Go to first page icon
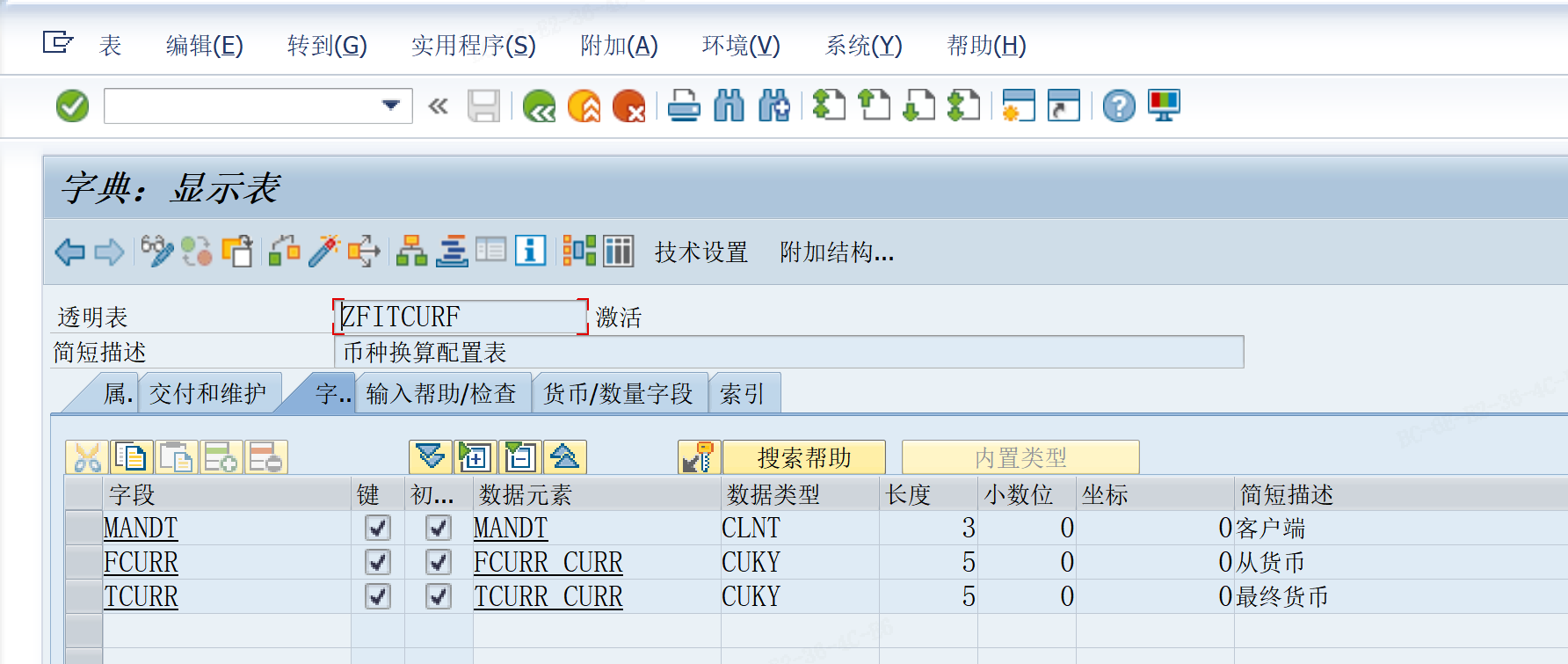 pyautogui.click(x=828, y=106)
